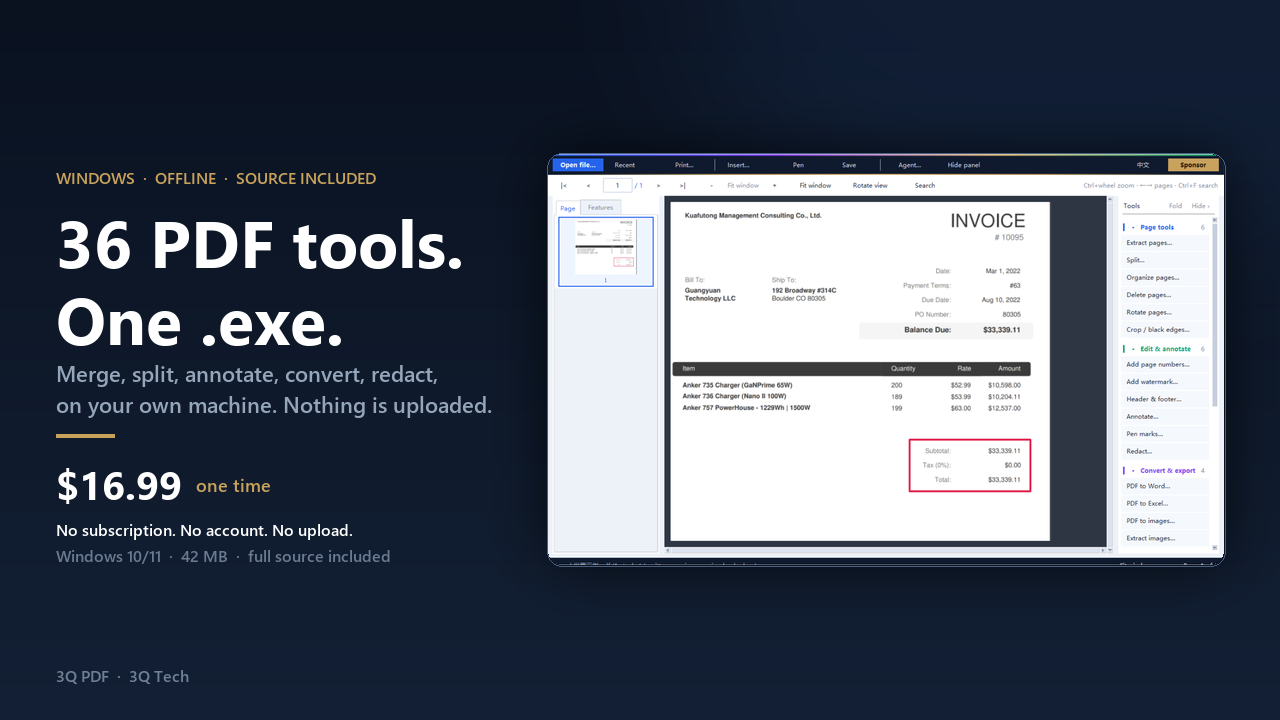Viewport: 1280px width, 720px height.
Task: Zoom in with the plus button
Action: coord(774,185)
